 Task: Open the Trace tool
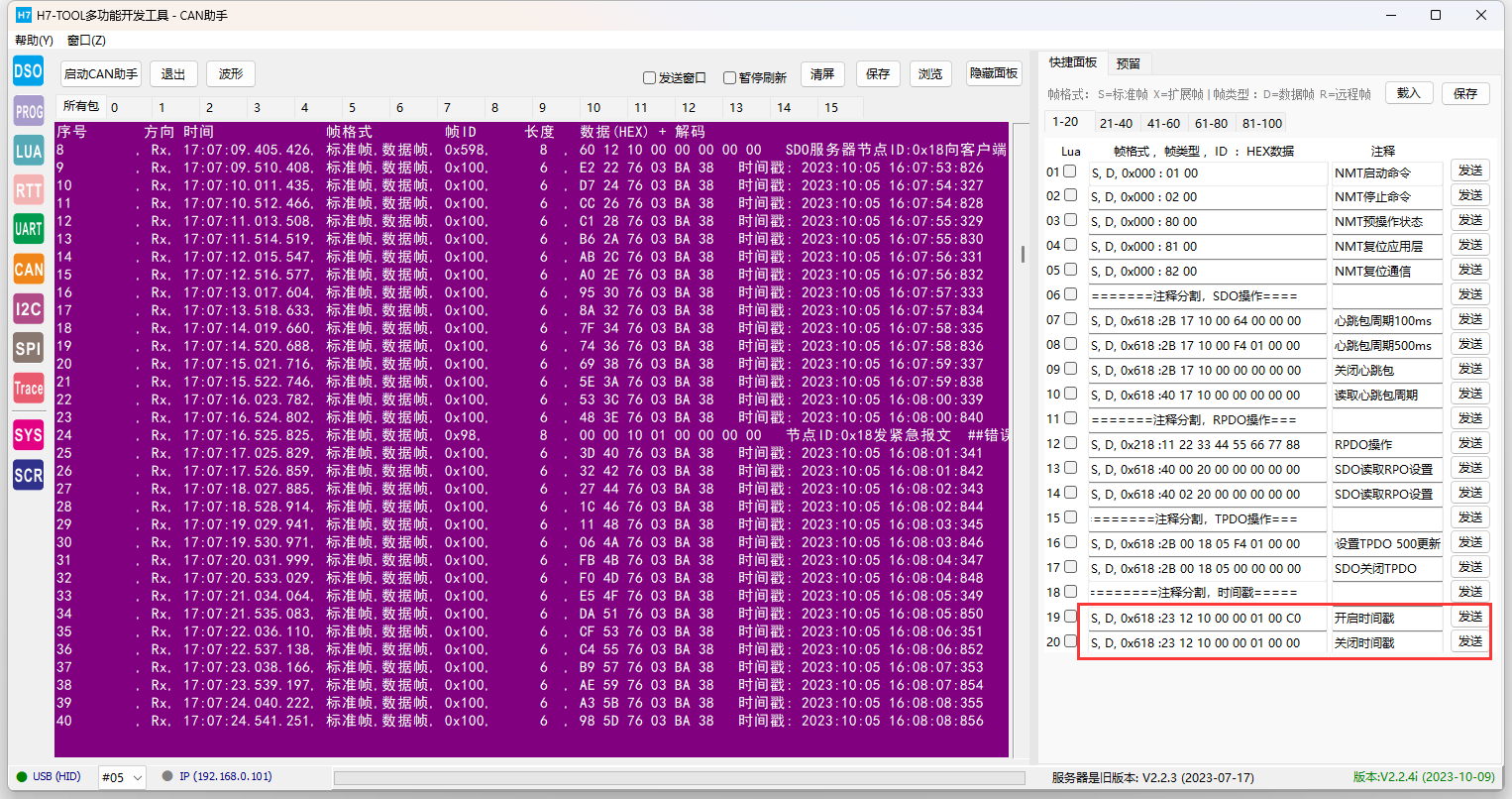[x=28, y=388]
